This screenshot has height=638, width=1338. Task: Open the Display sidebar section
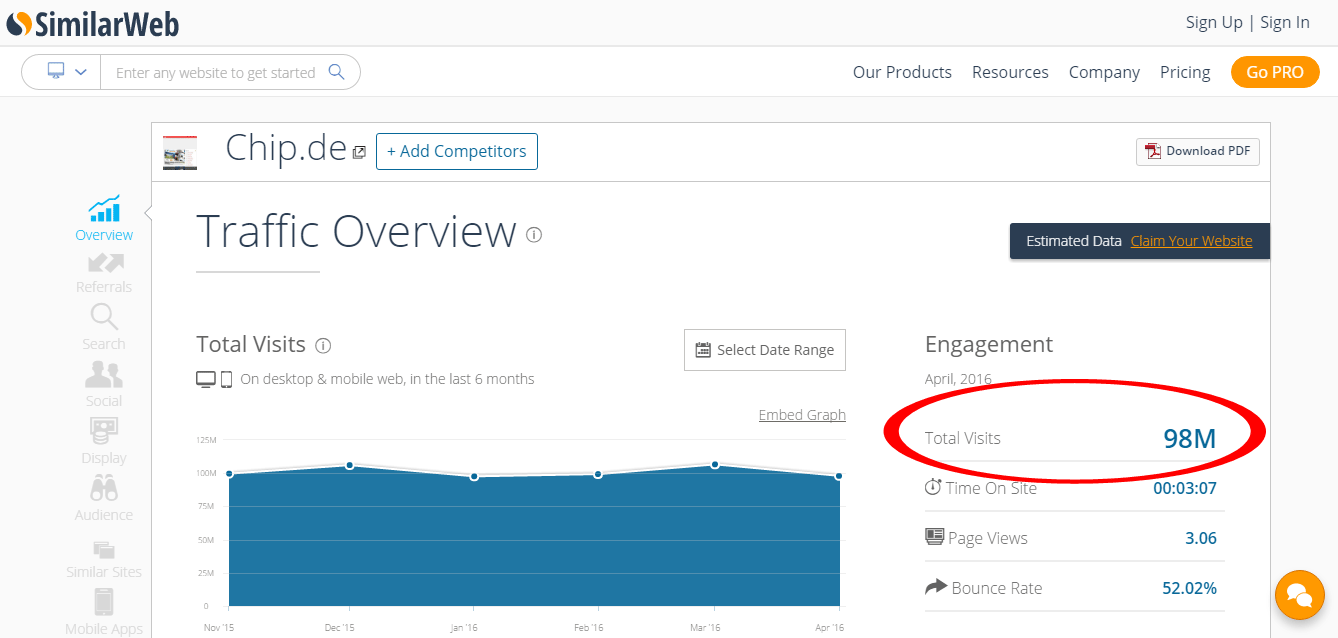[x=104, y=441]
